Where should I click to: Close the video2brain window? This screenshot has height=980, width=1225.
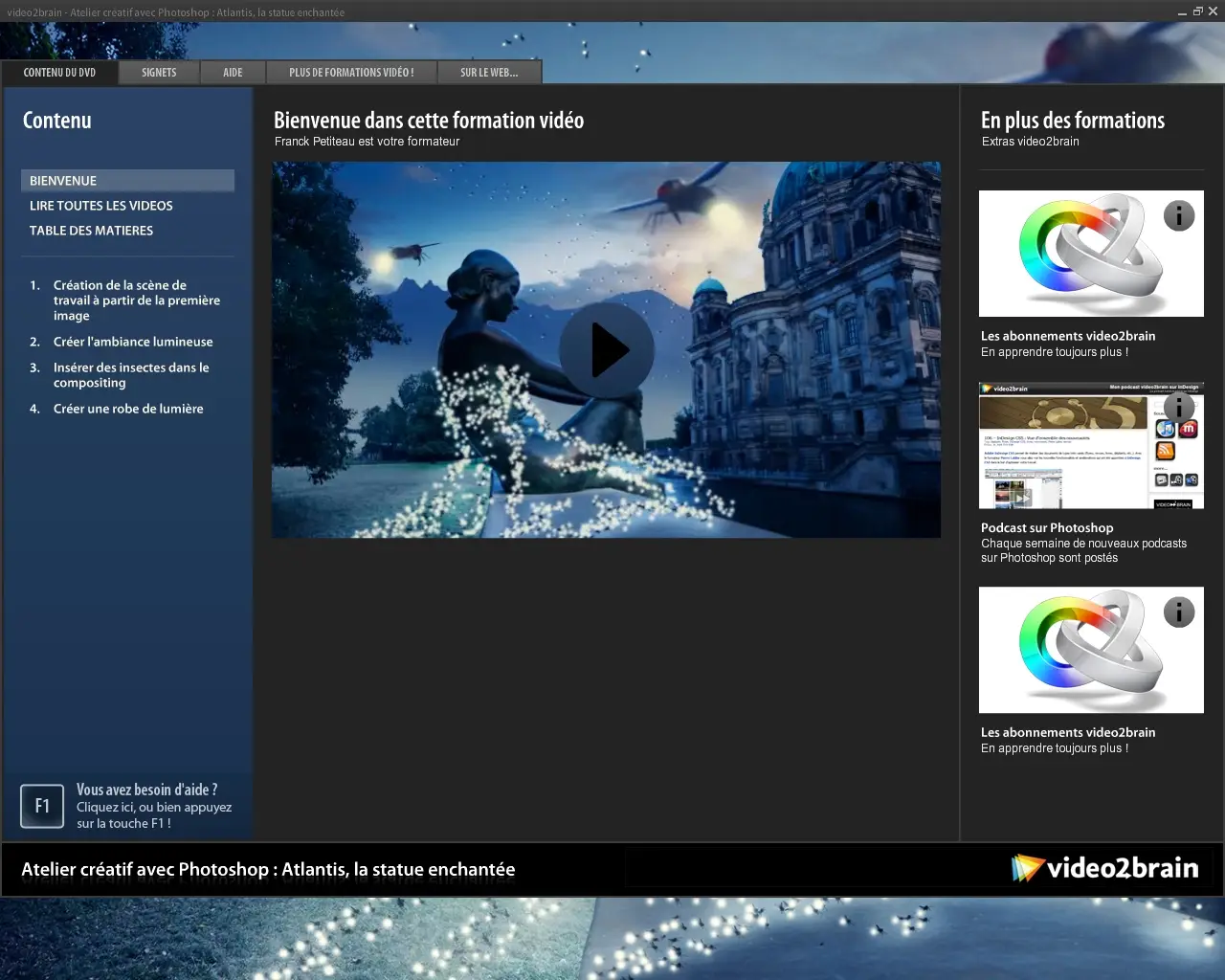coord(1213,11)
